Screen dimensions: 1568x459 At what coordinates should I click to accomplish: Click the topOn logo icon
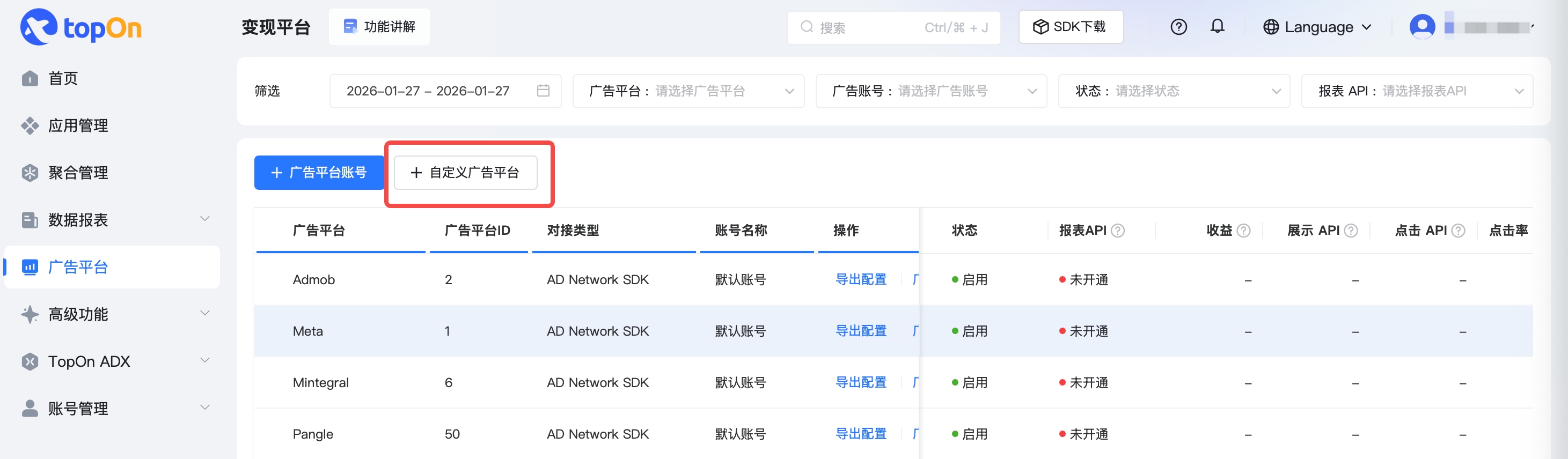[38, 27]
